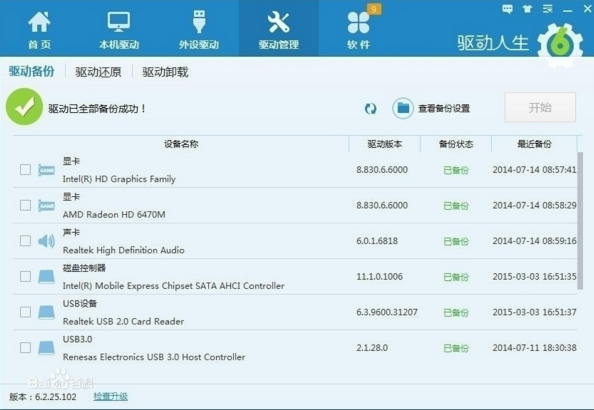Image resolution: width=594 pixels, height=410 pixels.
Task: Check the Intel(R) HD Graphics Family checkbox
Action: coord(25,169)
